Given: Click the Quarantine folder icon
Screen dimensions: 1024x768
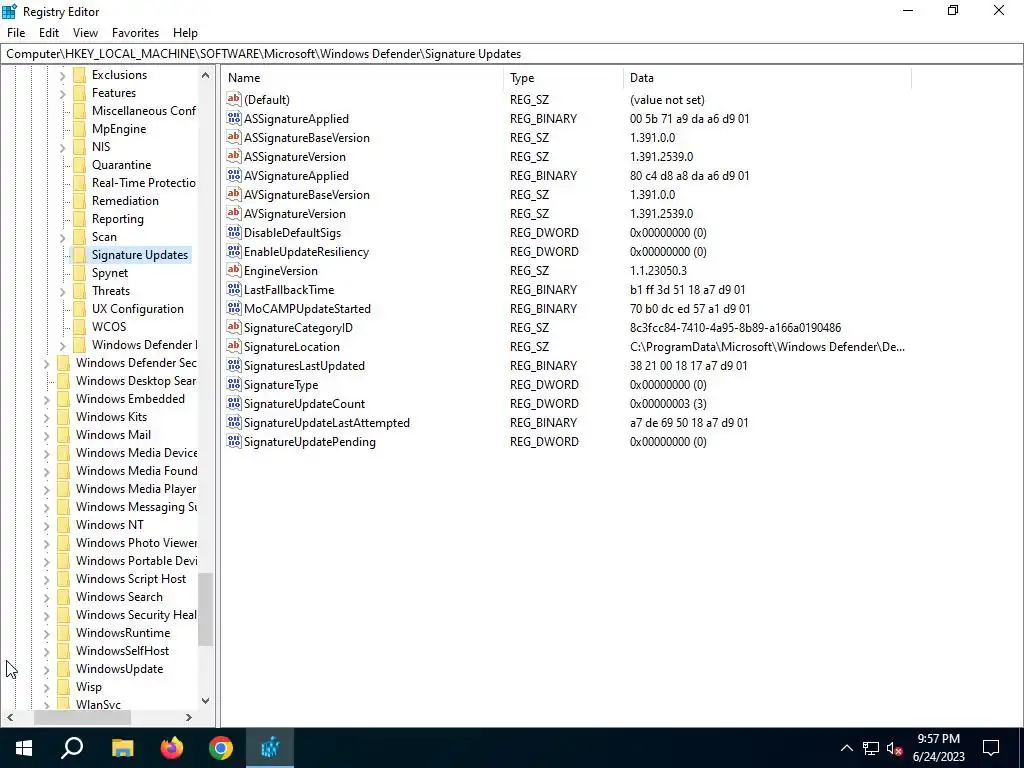Looking at the screenshot, I should click(x=80, y=165).
